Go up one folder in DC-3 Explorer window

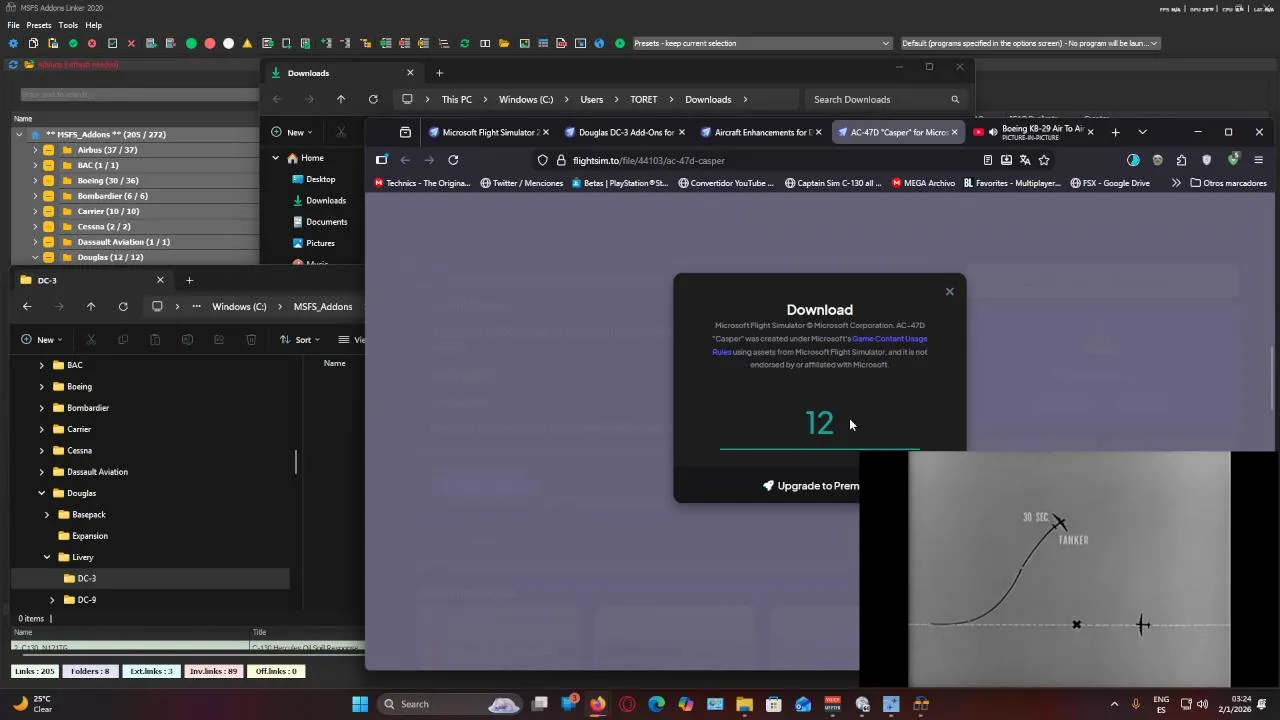click(90, 306)
